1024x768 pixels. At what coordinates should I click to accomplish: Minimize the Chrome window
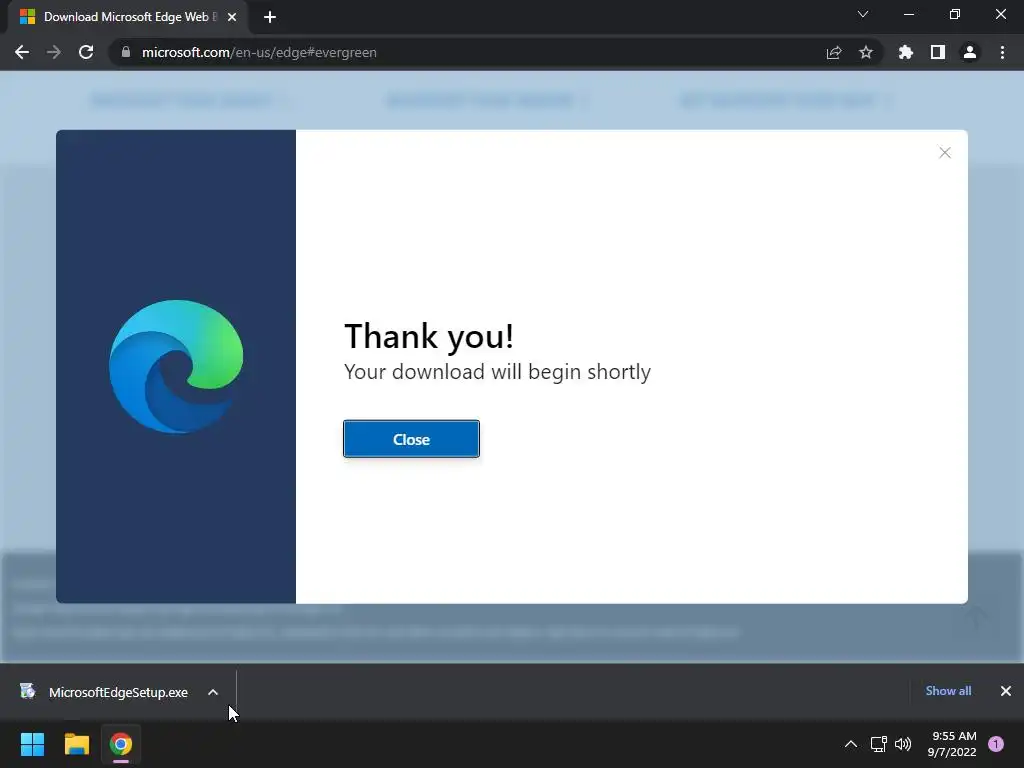point(908,14)
